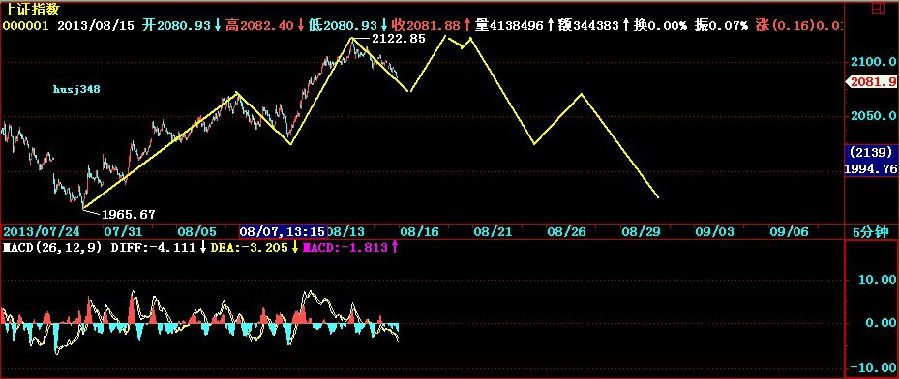Click the husj348 watermark text
This screenshot has height=379, width=900.
coord(77,90)
